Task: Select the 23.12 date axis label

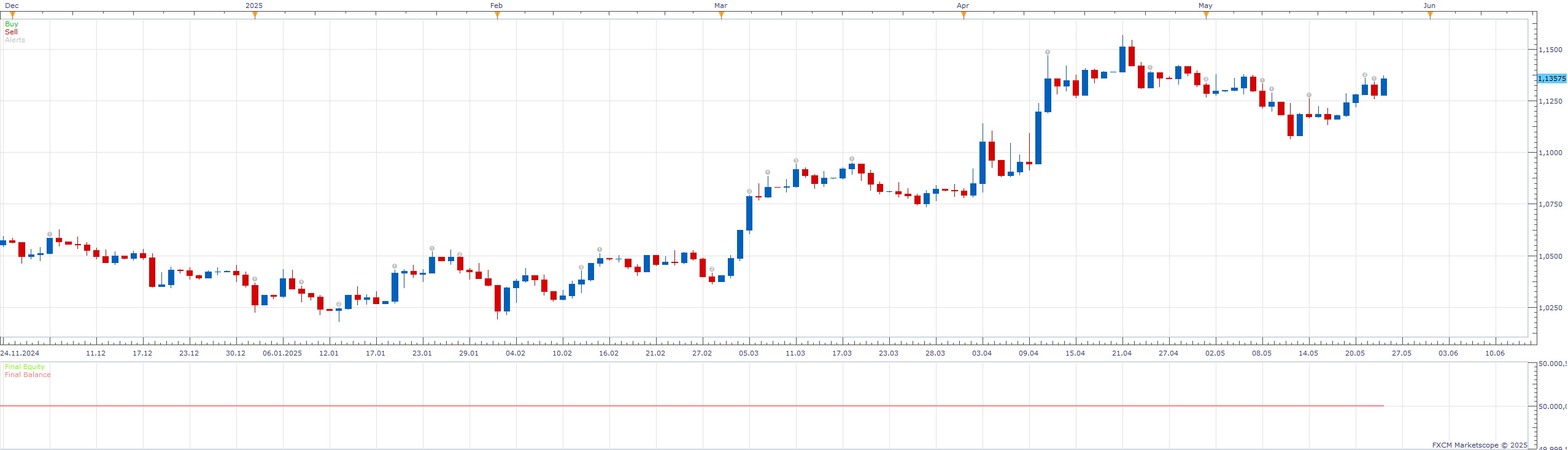Action: point(189,353)
